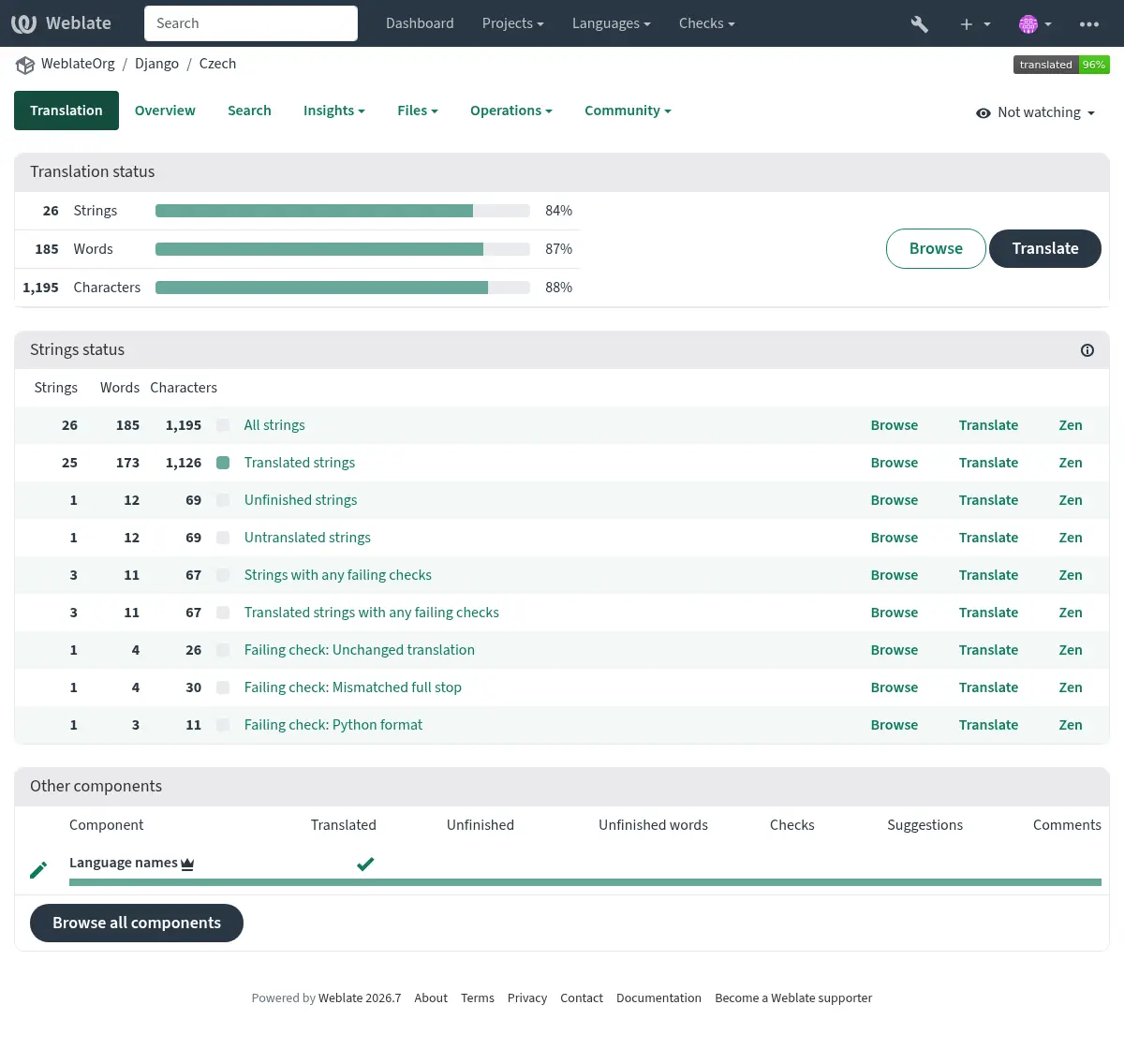This screenshot has height=1064, width=1124.
Task: Open Strings with any failing checks
Action: pos(338,575)
